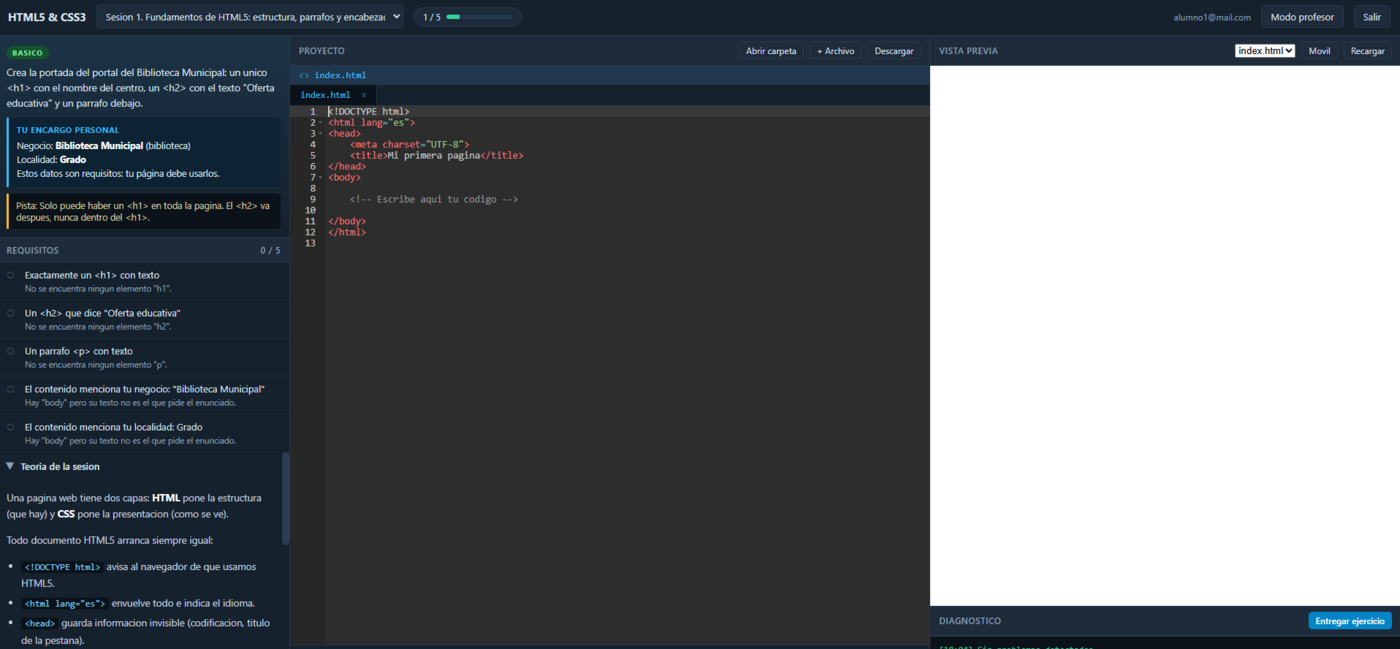Click the title tag line in editor
Image resolution: width=1400 pixels, height=649 pixels.
[436, 155]
